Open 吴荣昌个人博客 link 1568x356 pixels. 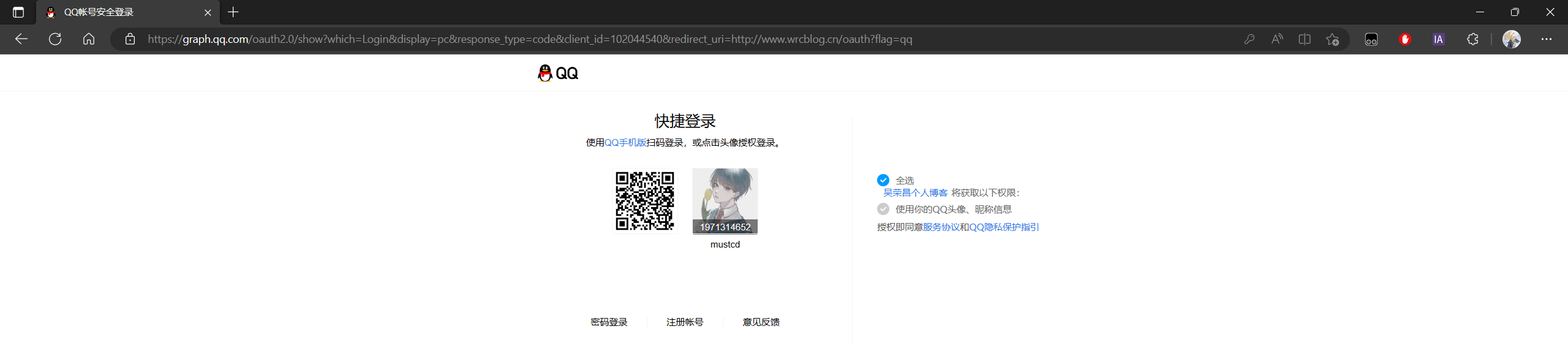click(915, 193)
